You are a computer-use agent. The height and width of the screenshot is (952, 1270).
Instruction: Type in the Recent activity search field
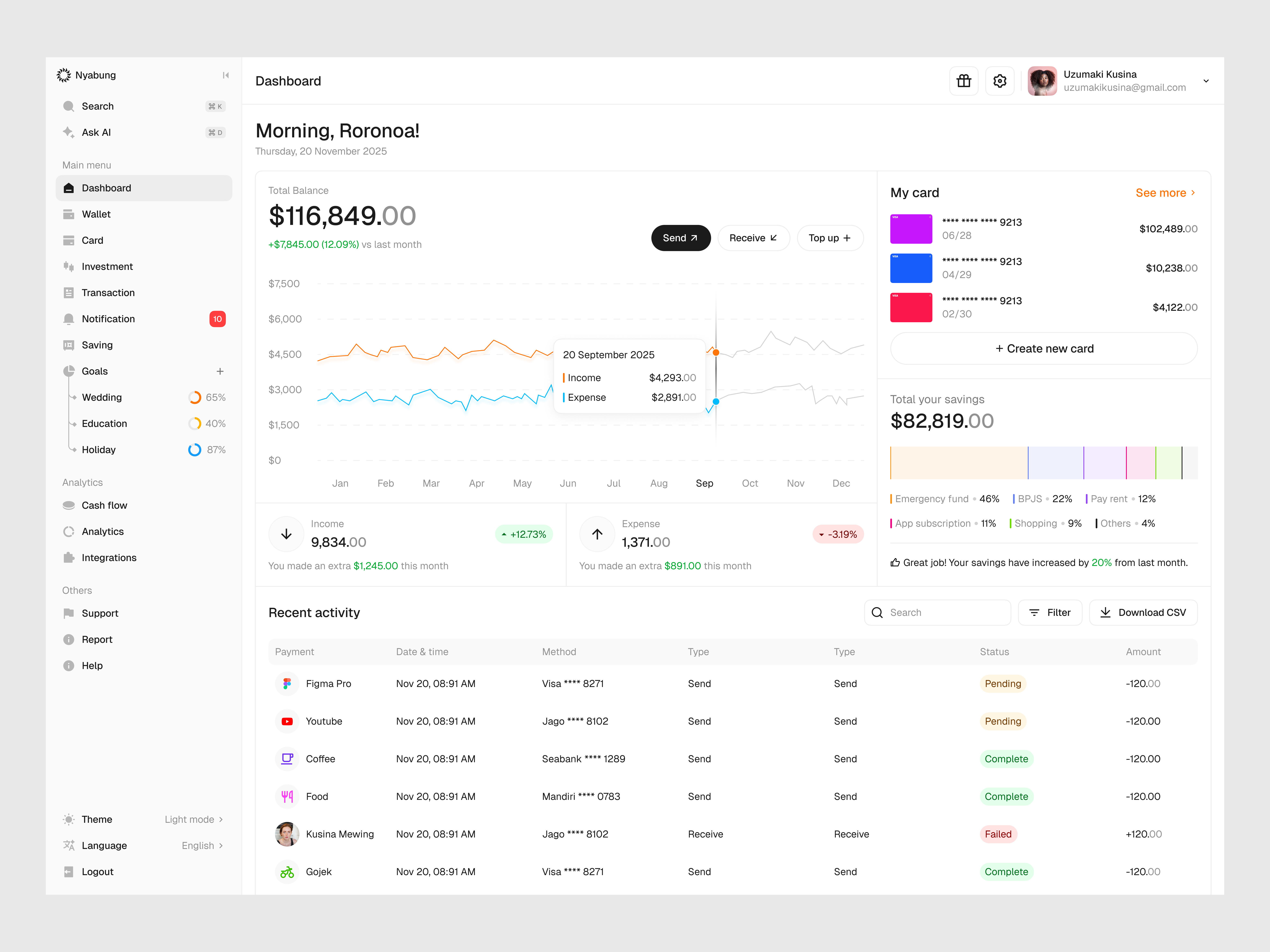point(938,612)
